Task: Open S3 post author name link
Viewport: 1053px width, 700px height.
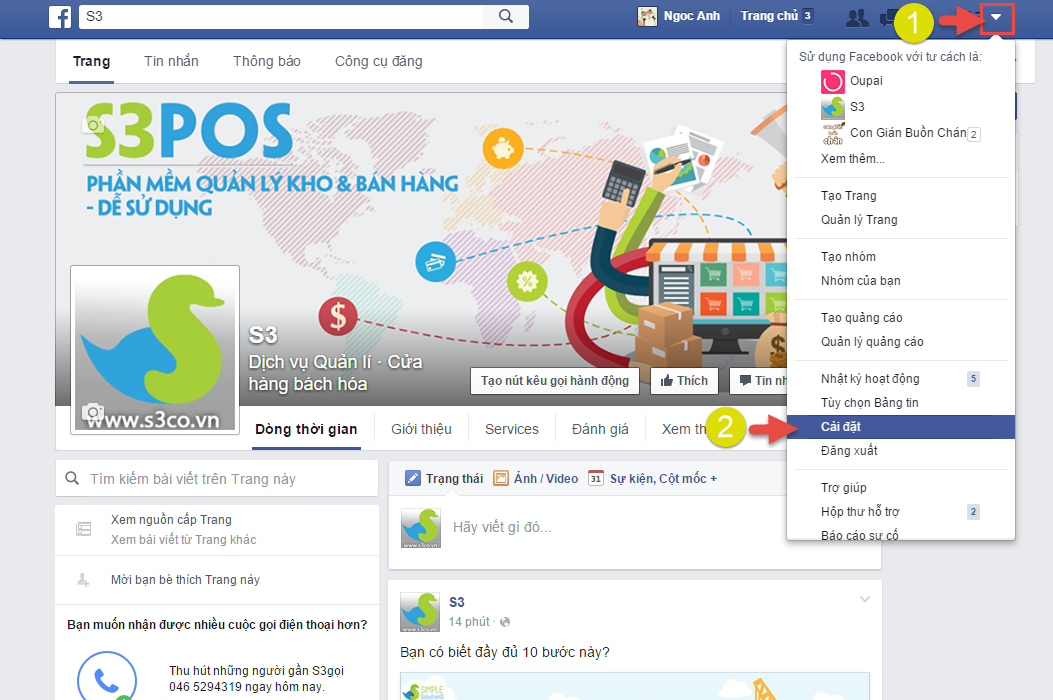Action: pyautogui.click(x=457, y=603)
